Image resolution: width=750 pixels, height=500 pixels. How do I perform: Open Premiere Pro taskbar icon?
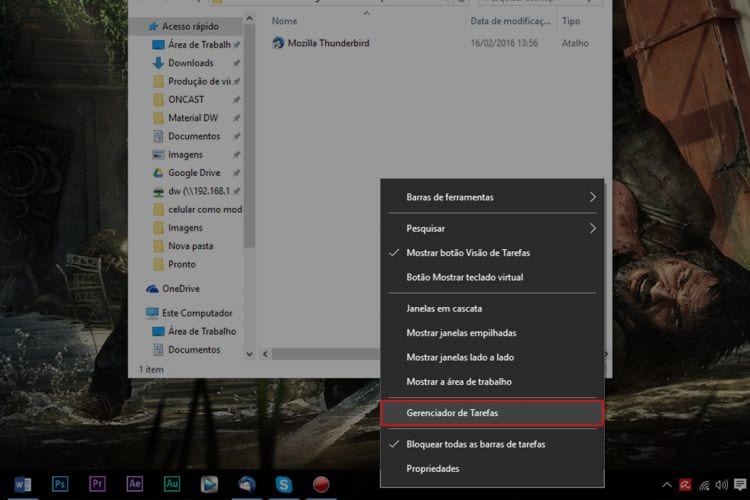(x=97, y=484)
